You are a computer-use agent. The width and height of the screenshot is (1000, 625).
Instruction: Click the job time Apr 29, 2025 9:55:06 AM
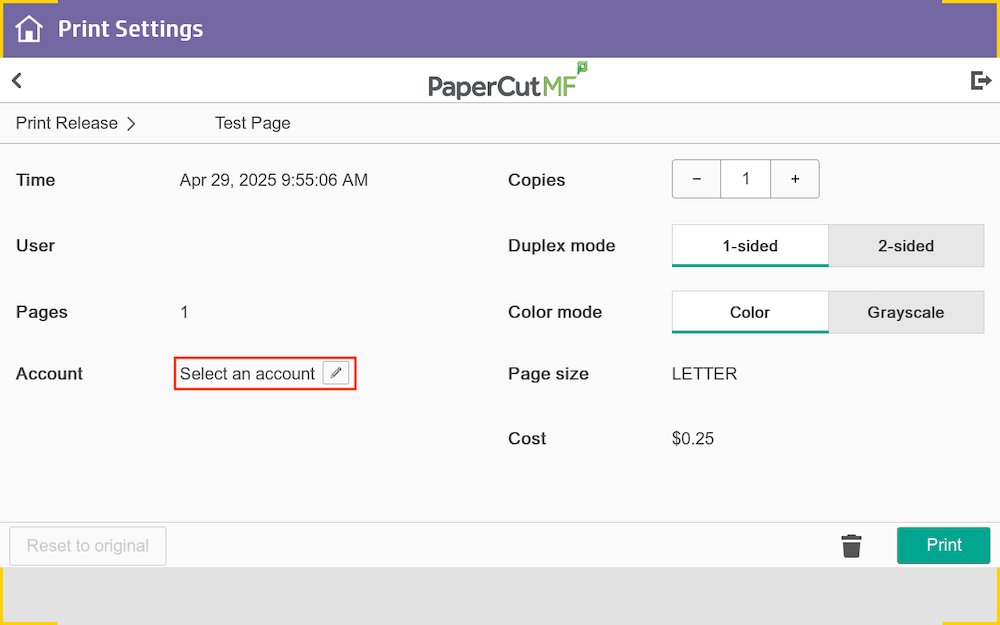(x=274, y=180)
